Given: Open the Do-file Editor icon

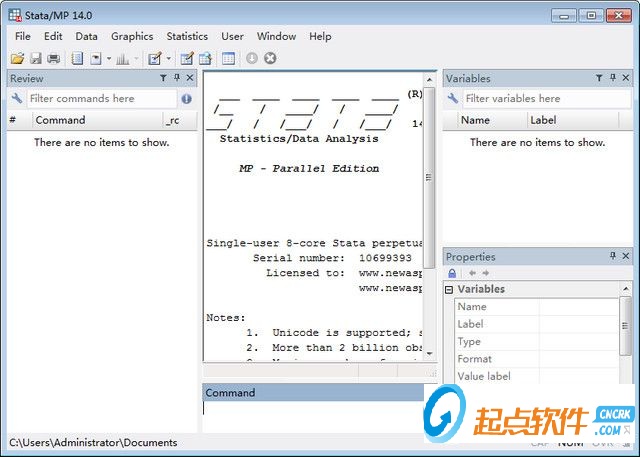Looking at the screenshot, I should 155,59.
